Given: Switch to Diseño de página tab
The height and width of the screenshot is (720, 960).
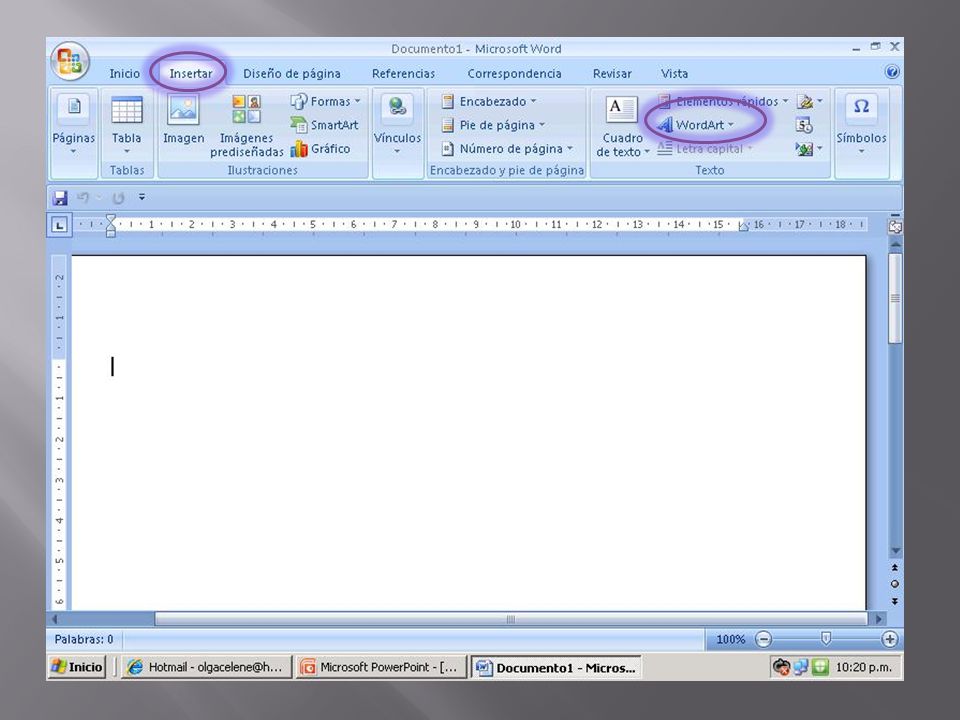Looking at the screenshot, I should pyautogui.click(x=292, y=73).
